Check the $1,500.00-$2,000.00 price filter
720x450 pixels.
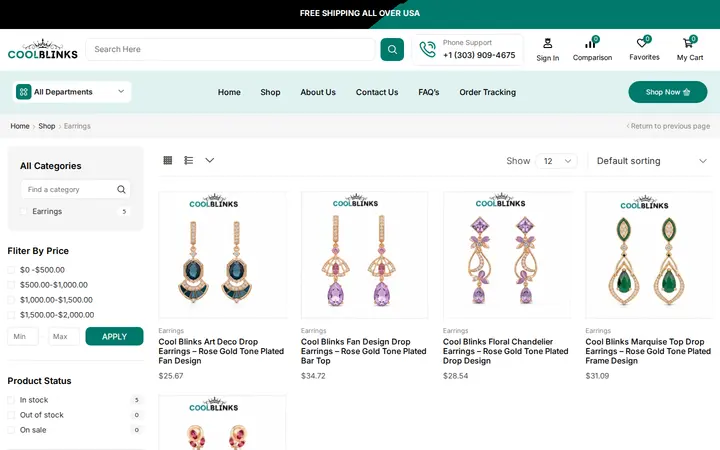coord(11,315)
